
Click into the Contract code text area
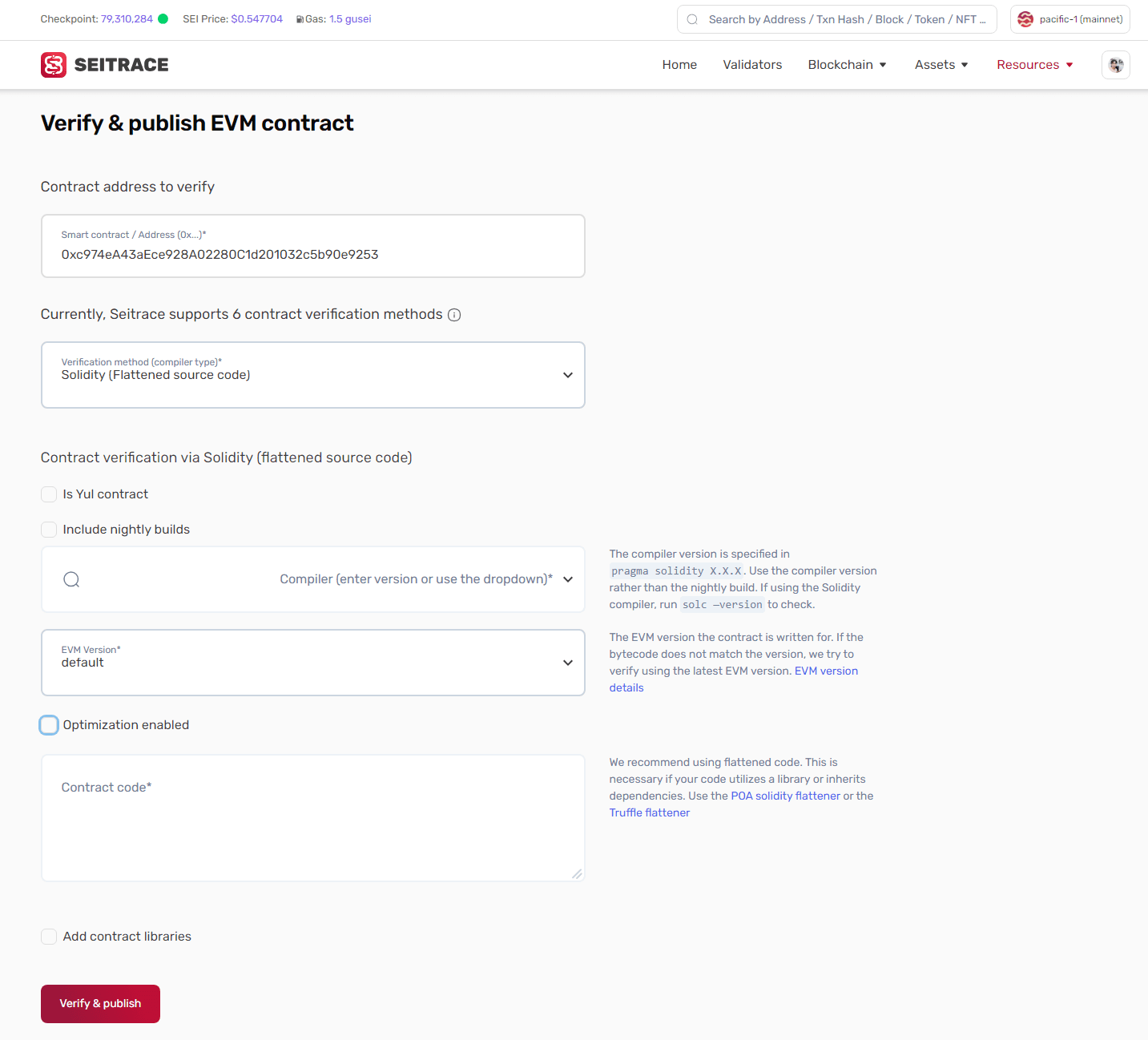click(x=312, y=825)
